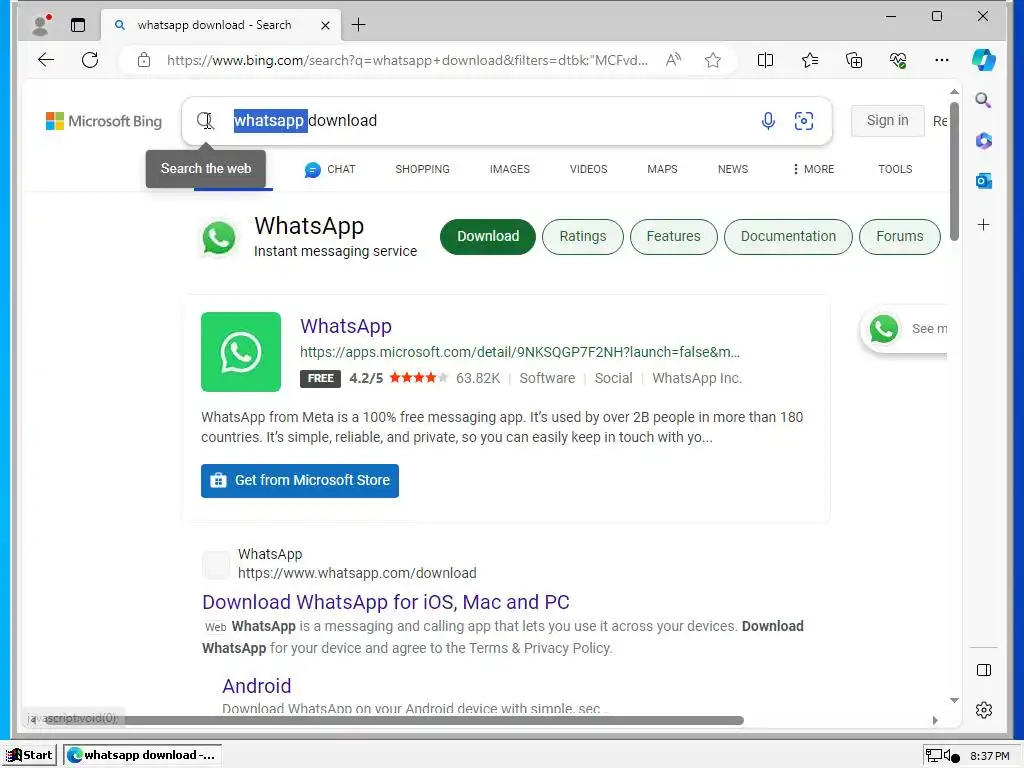
Task: Click the WhatsApp logo beside Instant messaging service
Action: (219, 237)
